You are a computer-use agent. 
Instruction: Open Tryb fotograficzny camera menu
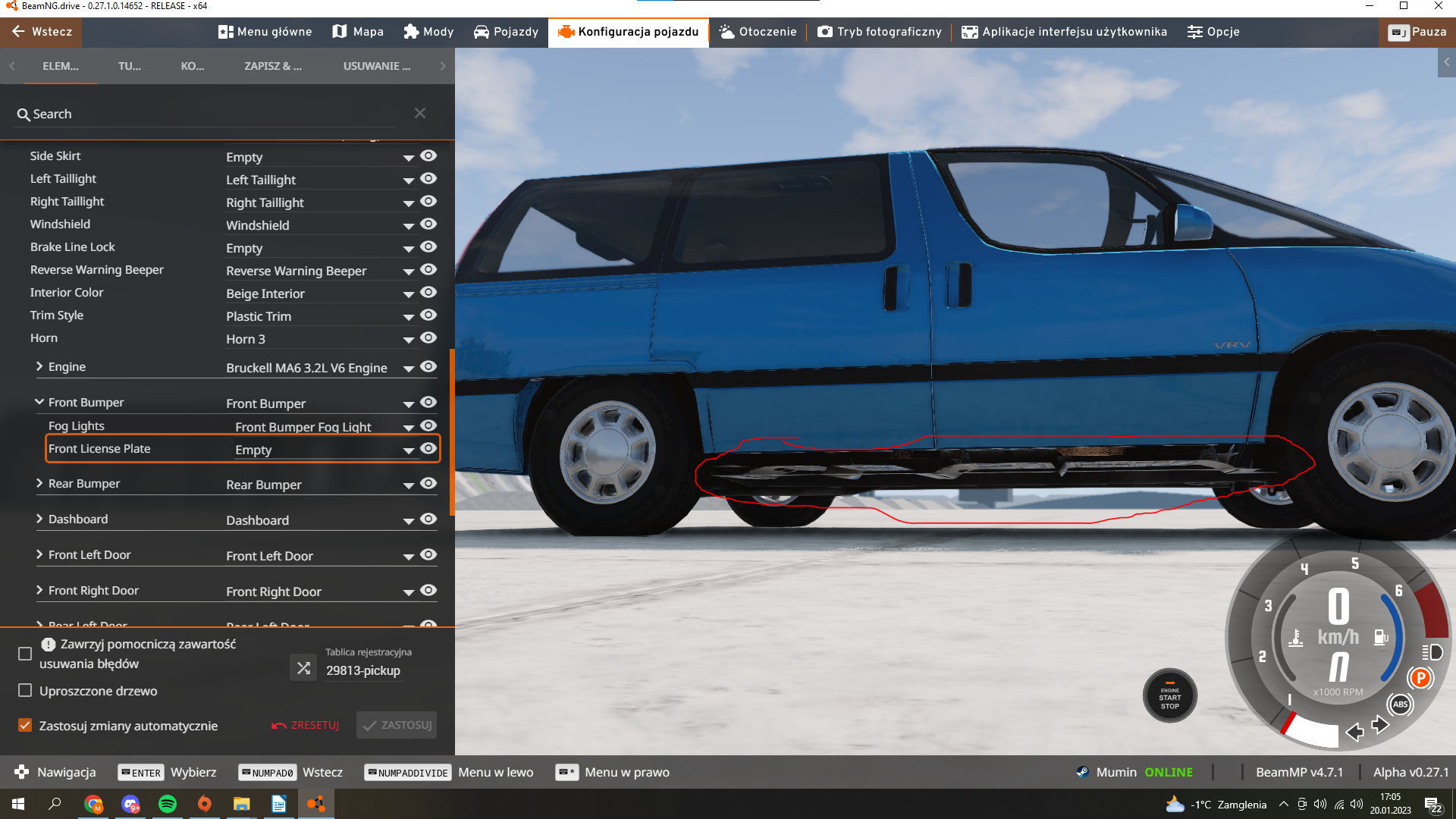pos(879,32)
